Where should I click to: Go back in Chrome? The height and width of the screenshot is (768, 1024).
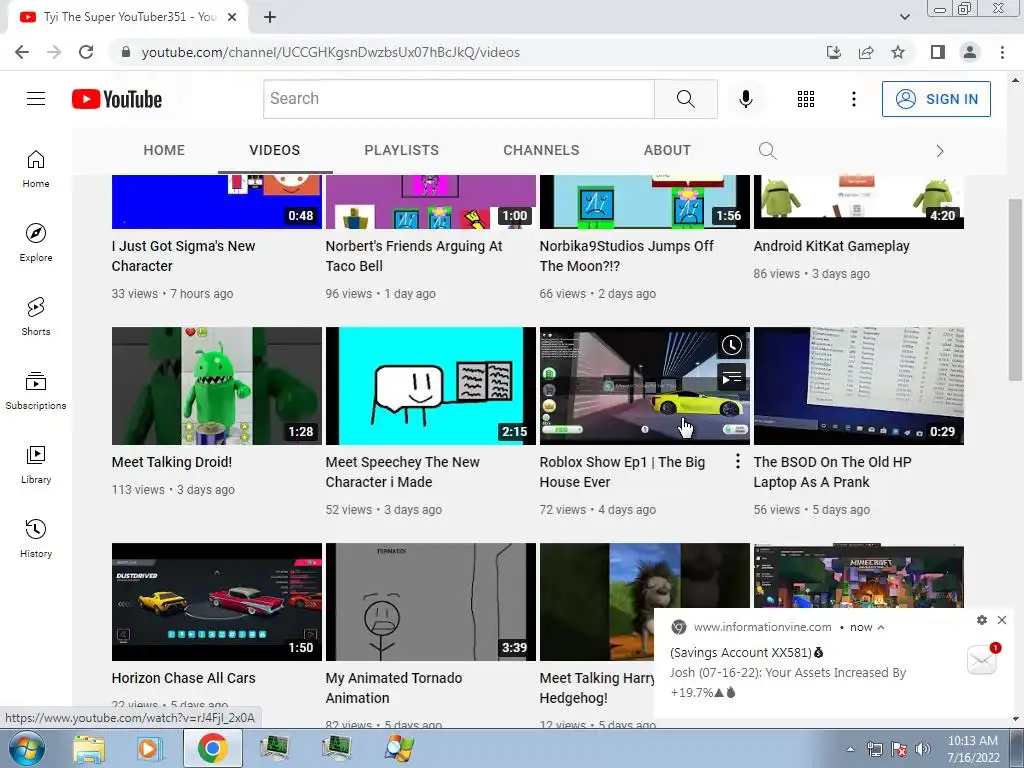coord(22,52)
